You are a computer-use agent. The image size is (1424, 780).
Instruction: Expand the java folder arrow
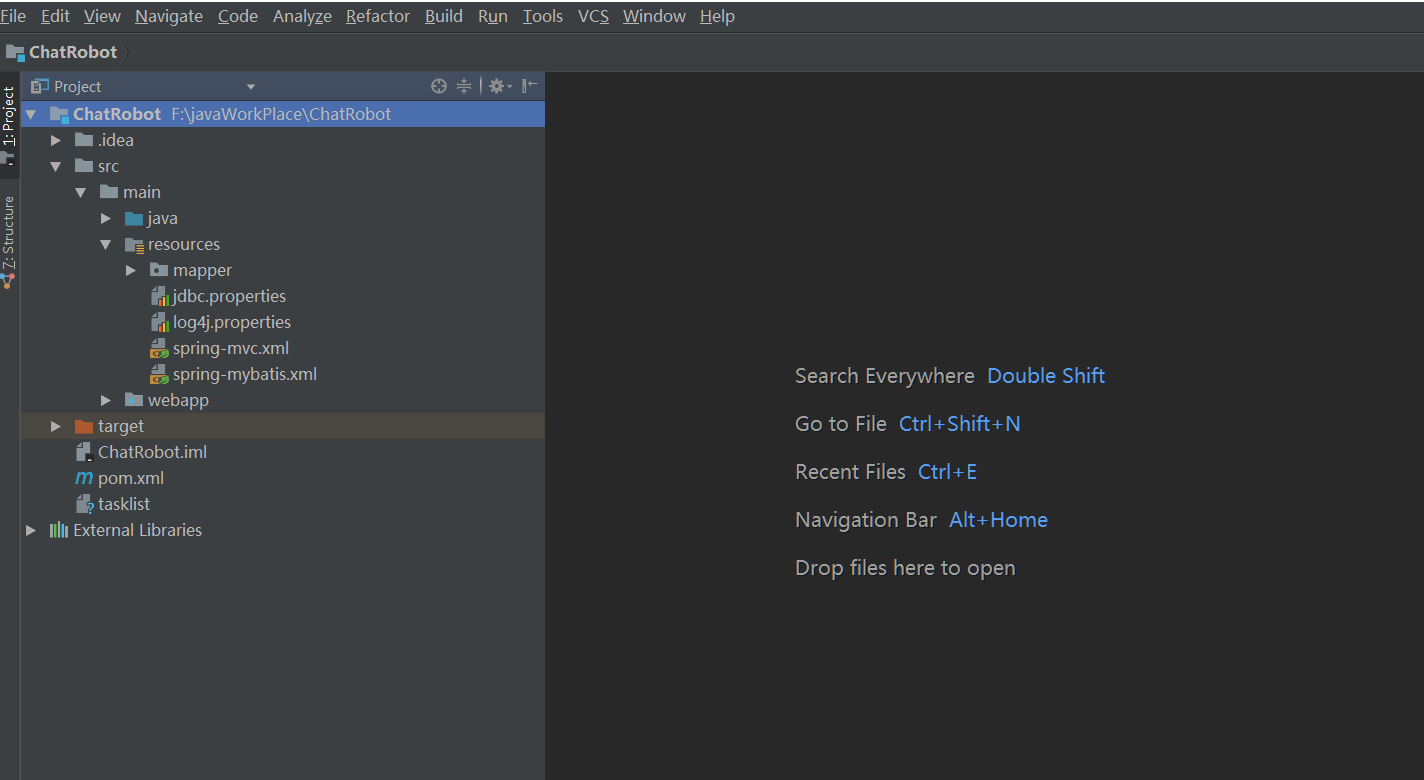point(106,218)
